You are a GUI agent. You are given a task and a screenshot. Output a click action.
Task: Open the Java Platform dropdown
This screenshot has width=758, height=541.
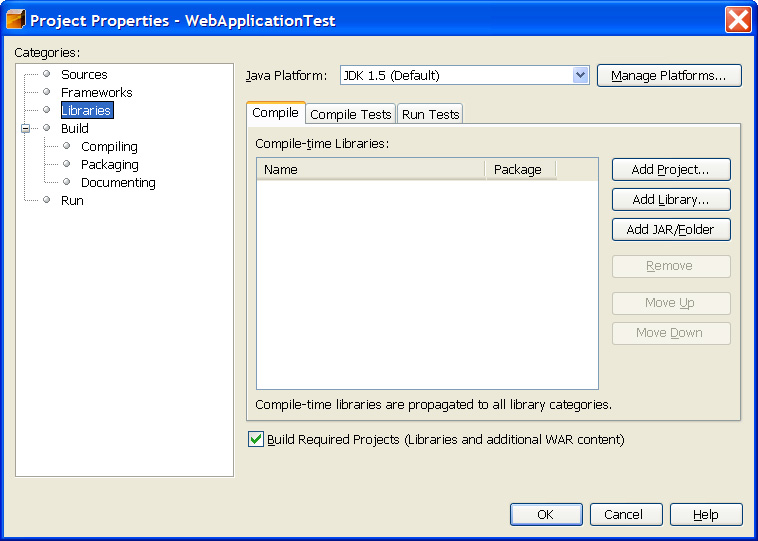pyautogui.click(x=580, y=75)
